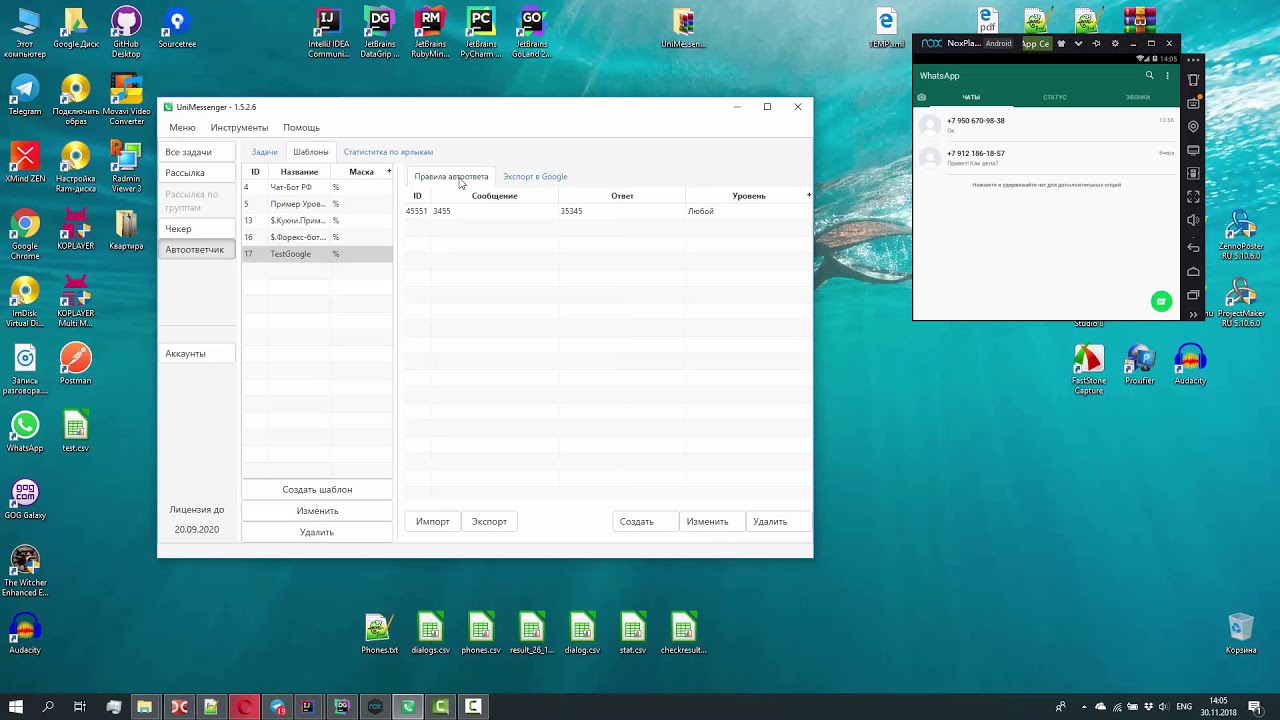Click Nox fullscreen icon in sidebar
Viewport: 1280px width, 720px height.
[1193, 197]
